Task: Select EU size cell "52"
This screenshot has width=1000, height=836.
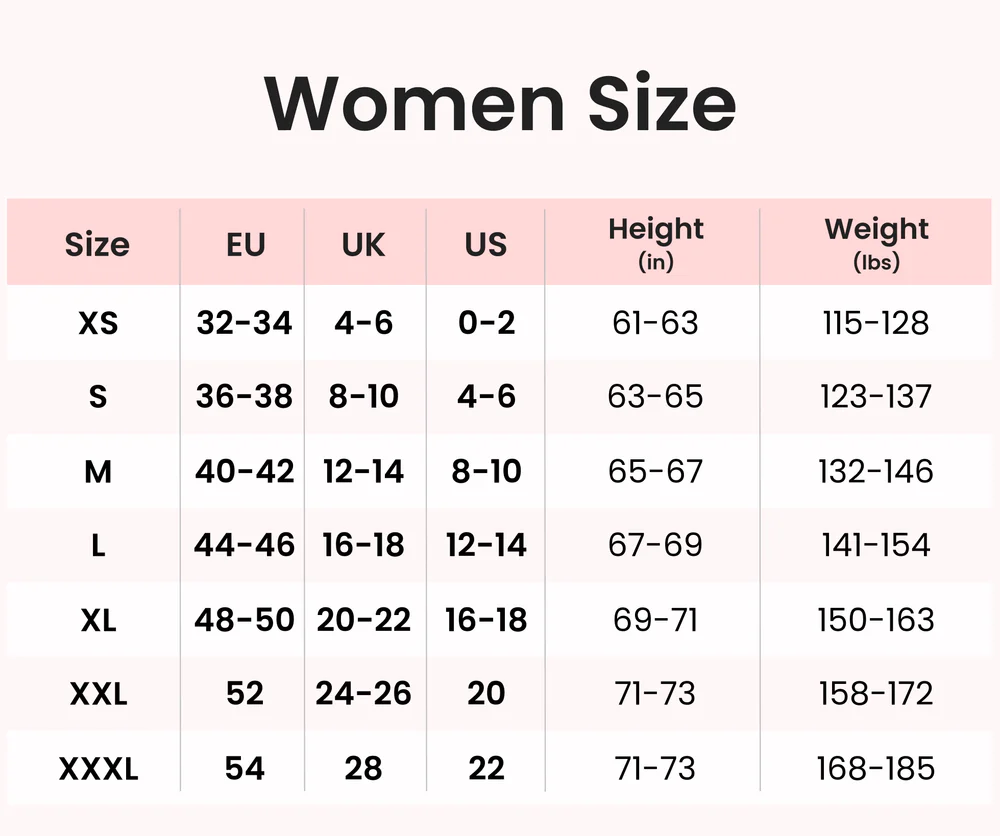Action: (x=245, y=694)
